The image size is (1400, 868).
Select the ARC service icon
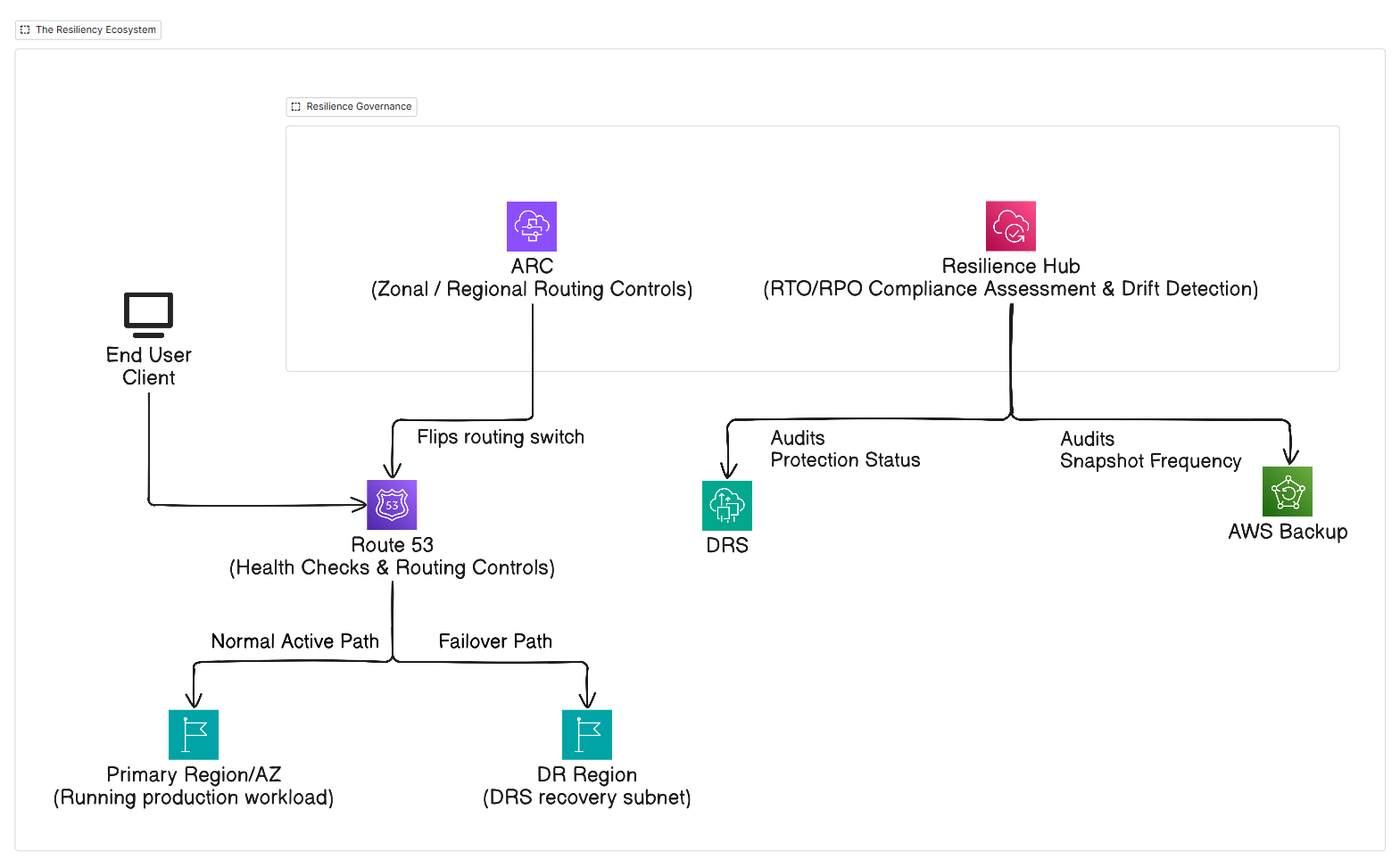coord(532,227)
